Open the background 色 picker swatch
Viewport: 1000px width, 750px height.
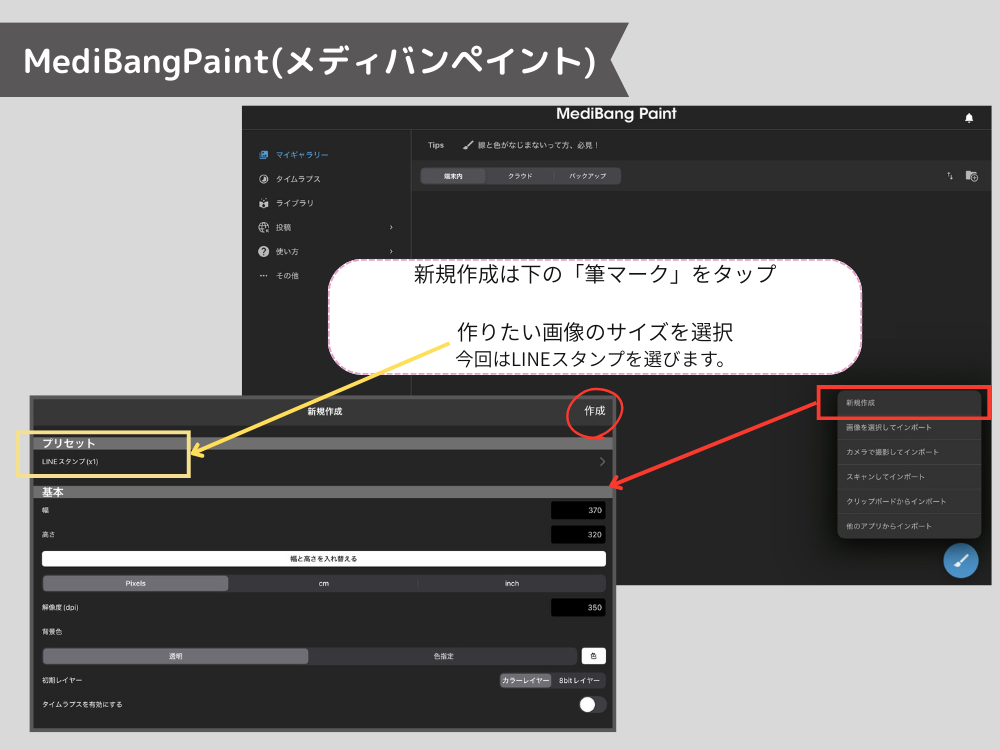point(593,656)
